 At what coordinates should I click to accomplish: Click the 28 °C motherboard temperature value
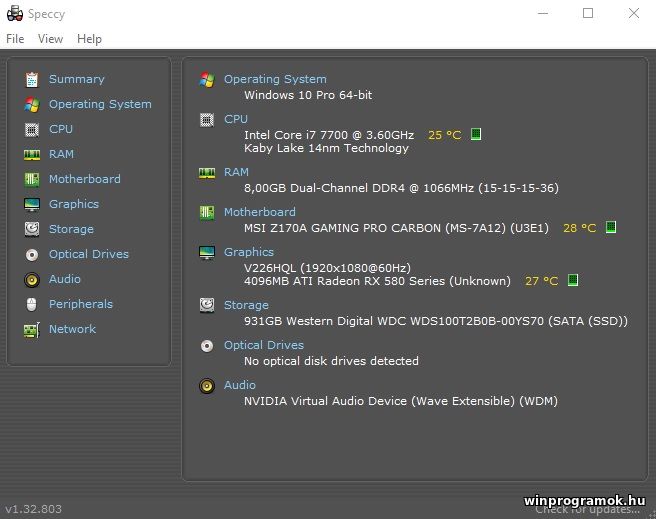coord(579,228)
